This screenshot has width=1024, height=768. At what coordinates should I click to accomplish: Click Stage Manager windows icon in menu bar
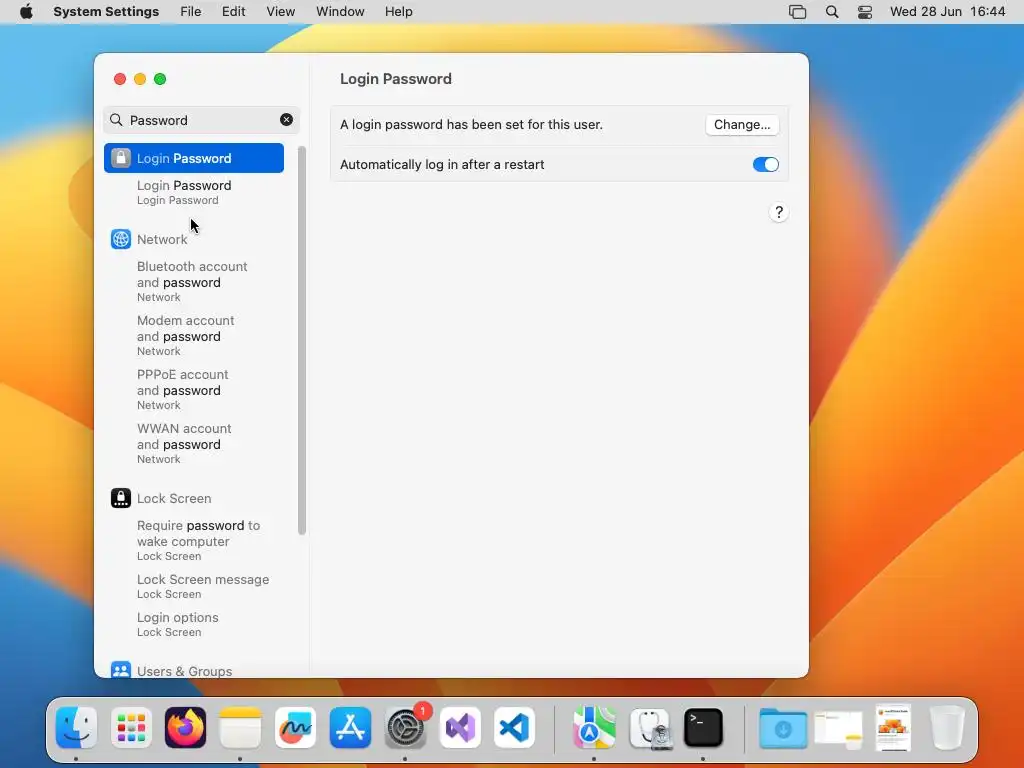pos(797,12)
